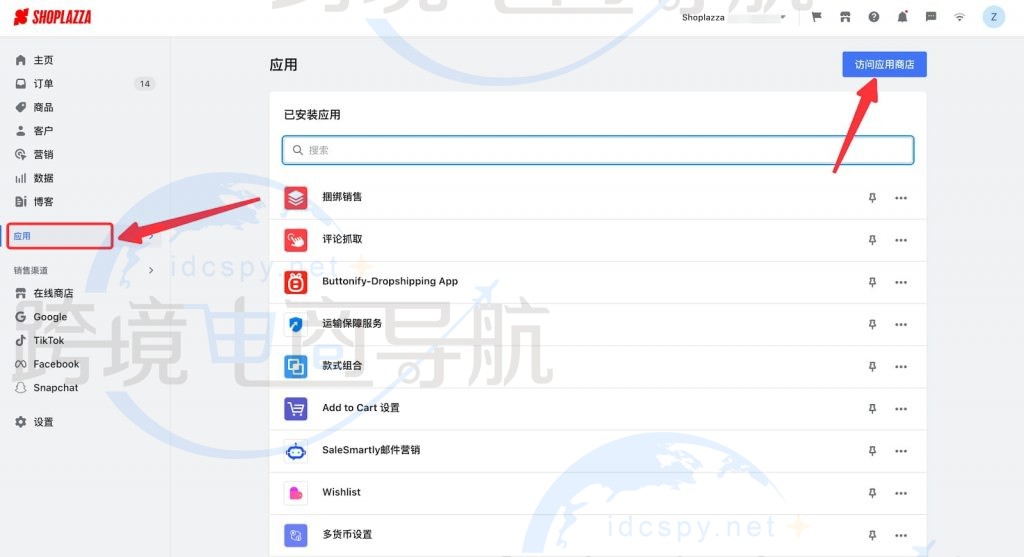This screenshot has height=557, width=1024.
Task: Click the storefront icon in header
Action: 845,17
